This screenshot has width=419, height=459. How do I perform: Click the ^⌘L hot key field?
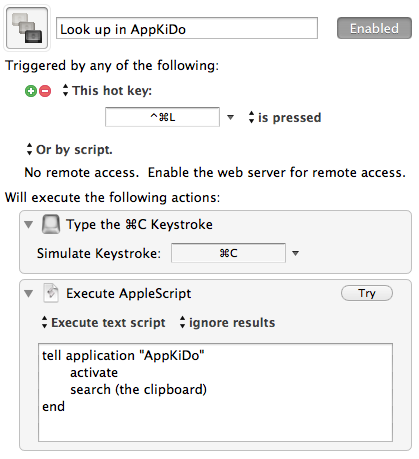point(162,117)
